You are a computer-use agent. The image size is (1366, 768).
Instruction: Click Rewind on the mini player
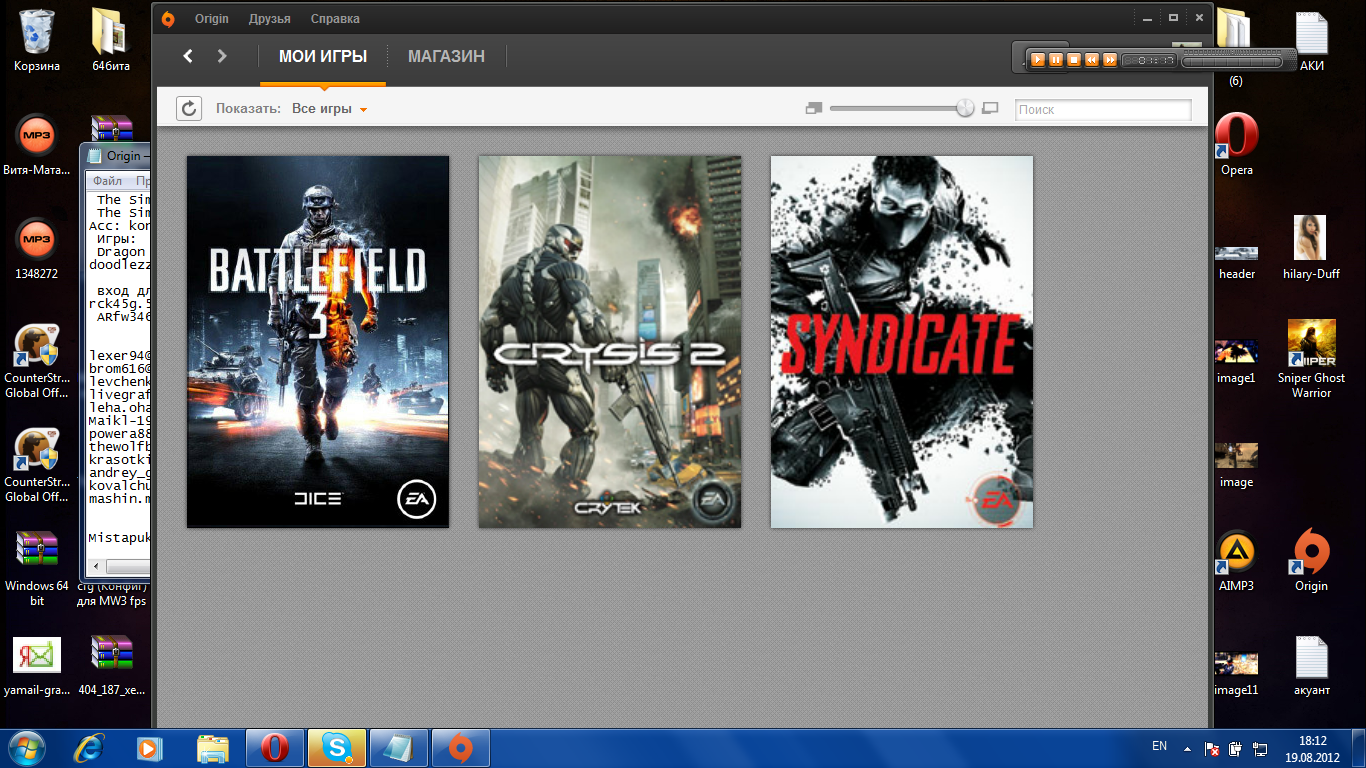(1092, 60)
